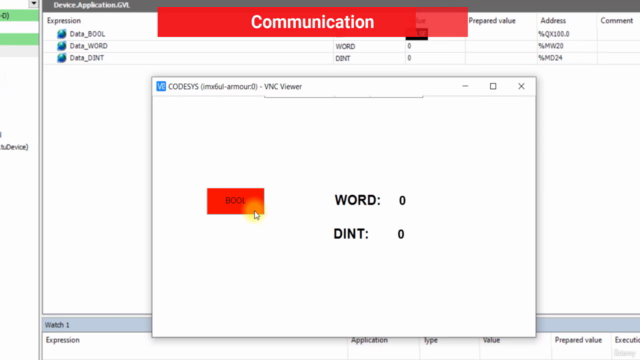The width and height of the screenshot is (640, 360).
Task: Click the Address column header
Action: tap(553, 20)
